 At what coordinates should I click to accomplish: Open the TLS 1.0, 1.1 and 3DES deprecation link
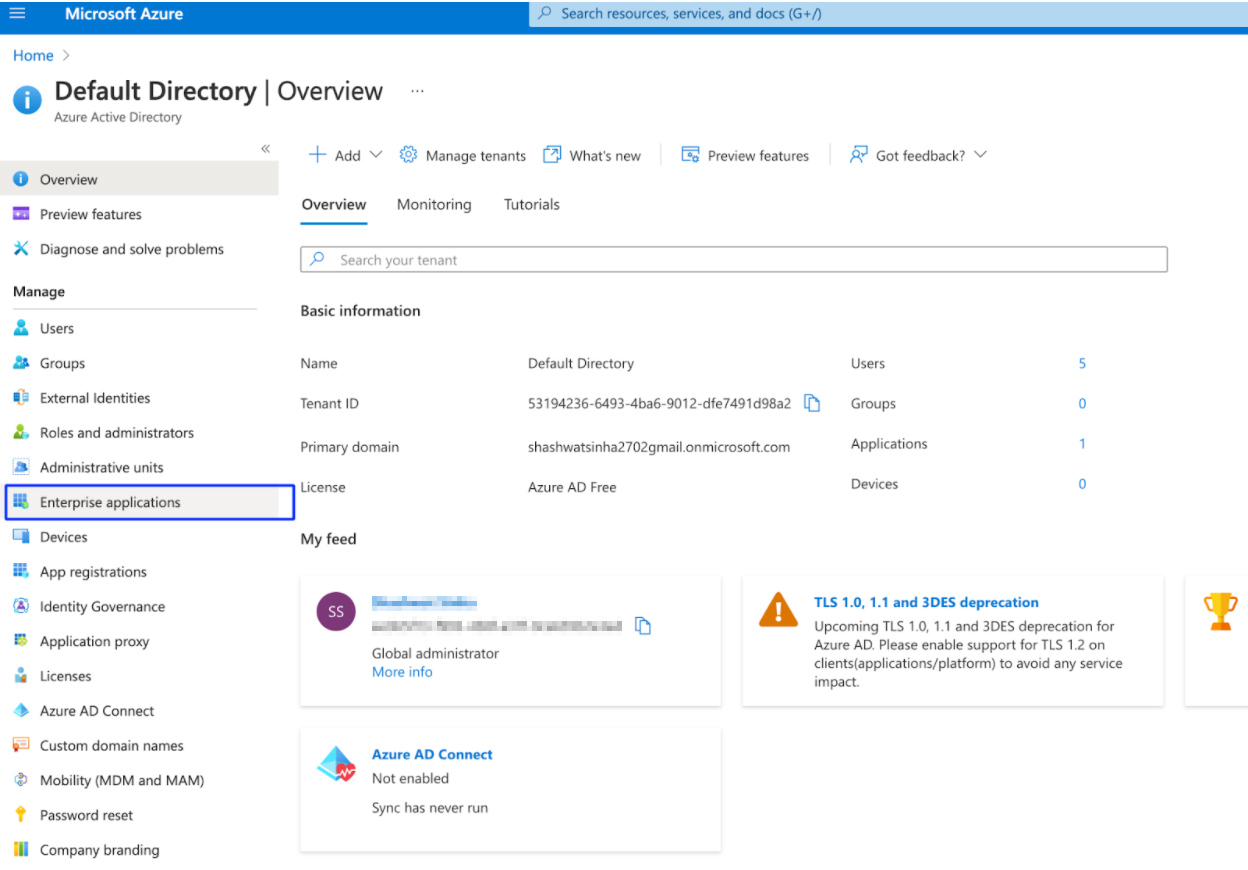coord(926,602)
